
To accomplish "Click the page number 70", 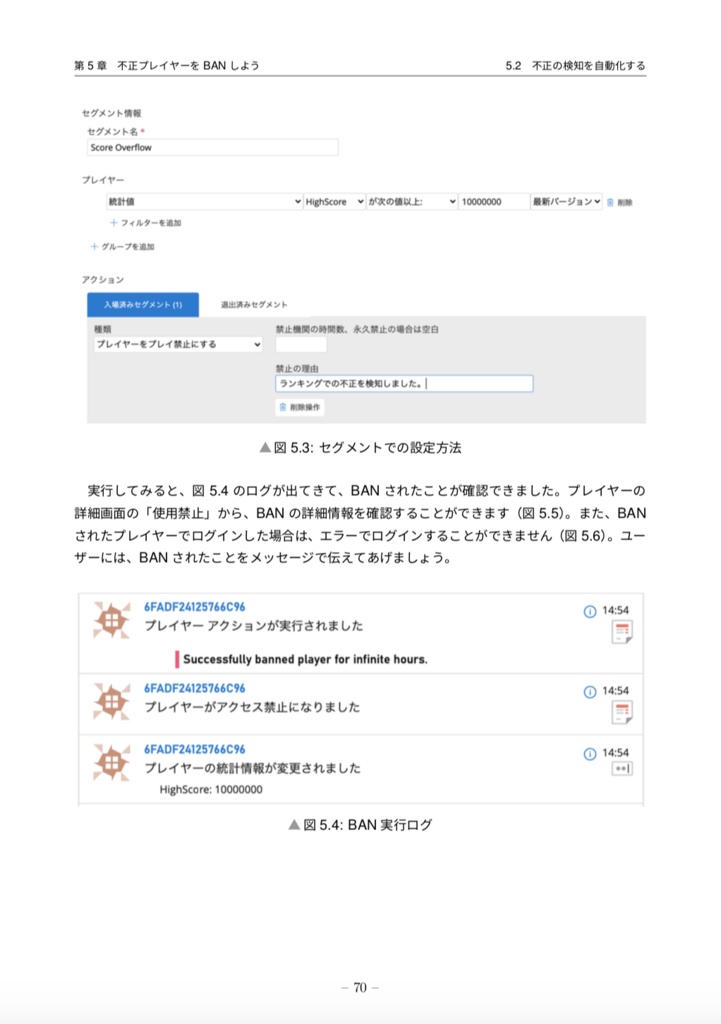I will pyautogui.click(x=360, y=987).
